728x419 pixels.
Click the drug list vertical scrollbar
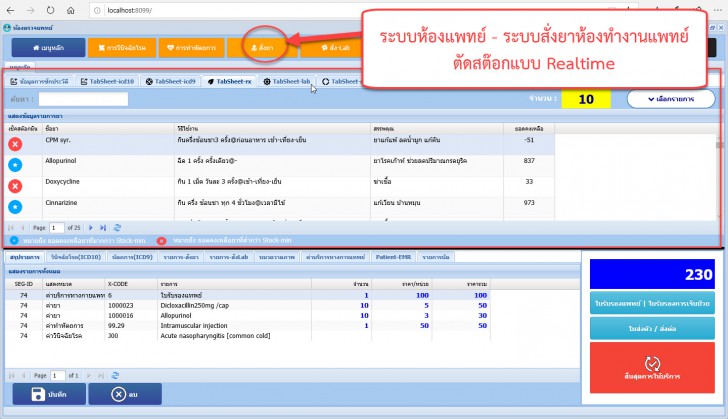[x=719, y=177]
